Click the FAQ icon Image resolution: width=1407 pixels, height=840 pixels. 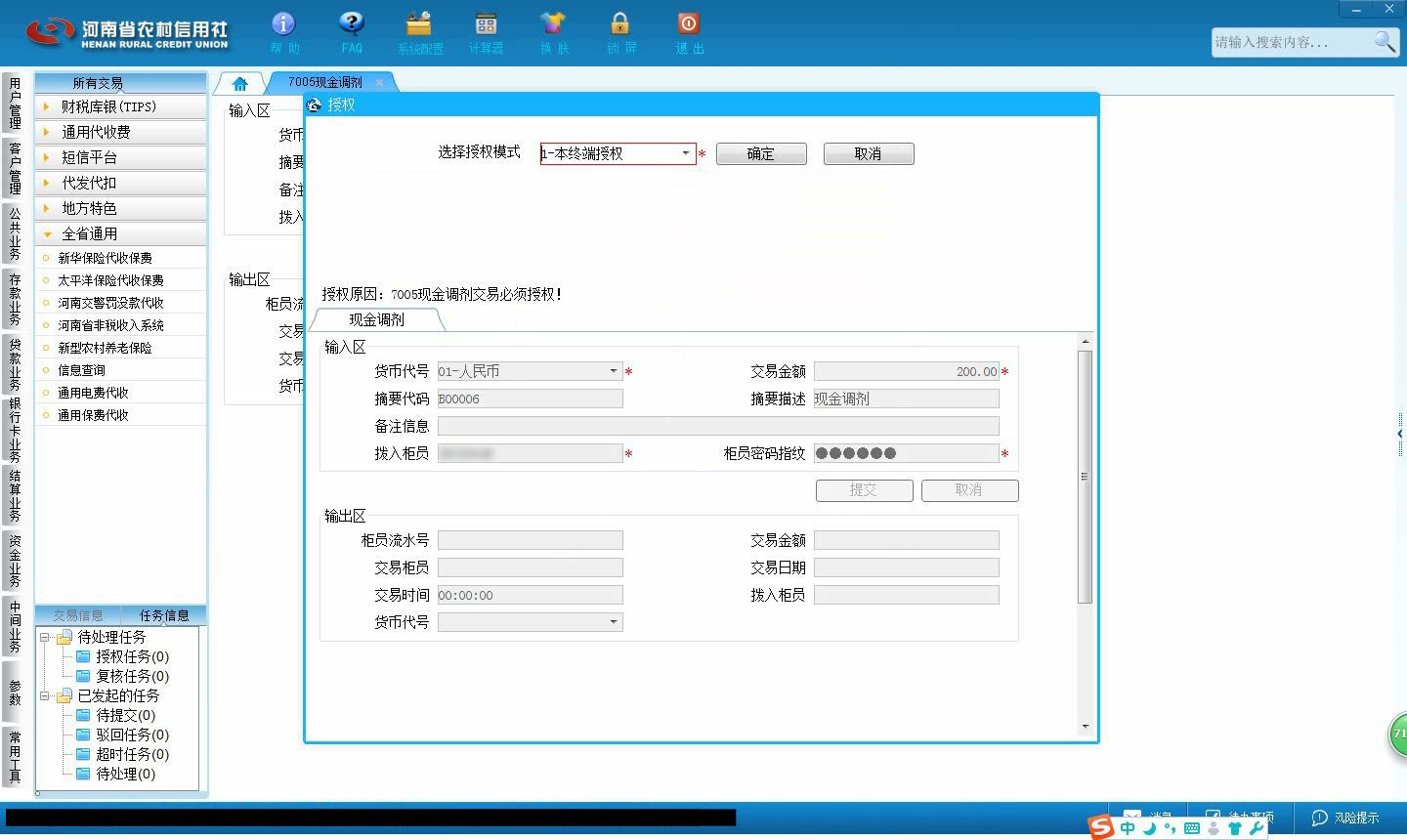point(352,32)
